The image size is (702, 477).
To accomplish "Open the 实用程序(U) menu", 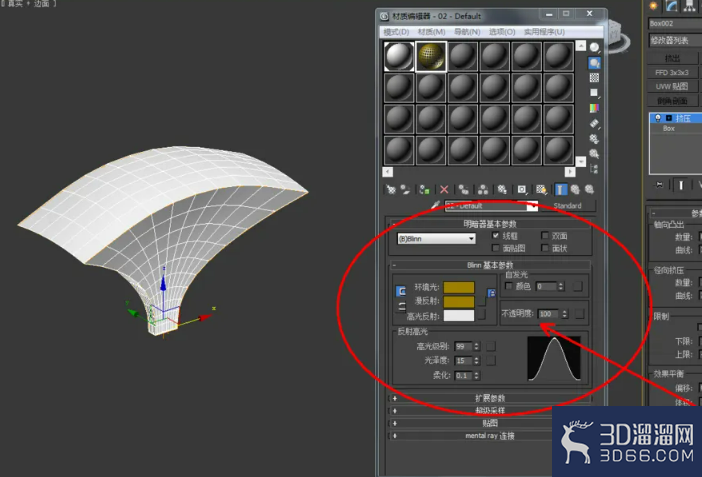I will tap(544, 32).
